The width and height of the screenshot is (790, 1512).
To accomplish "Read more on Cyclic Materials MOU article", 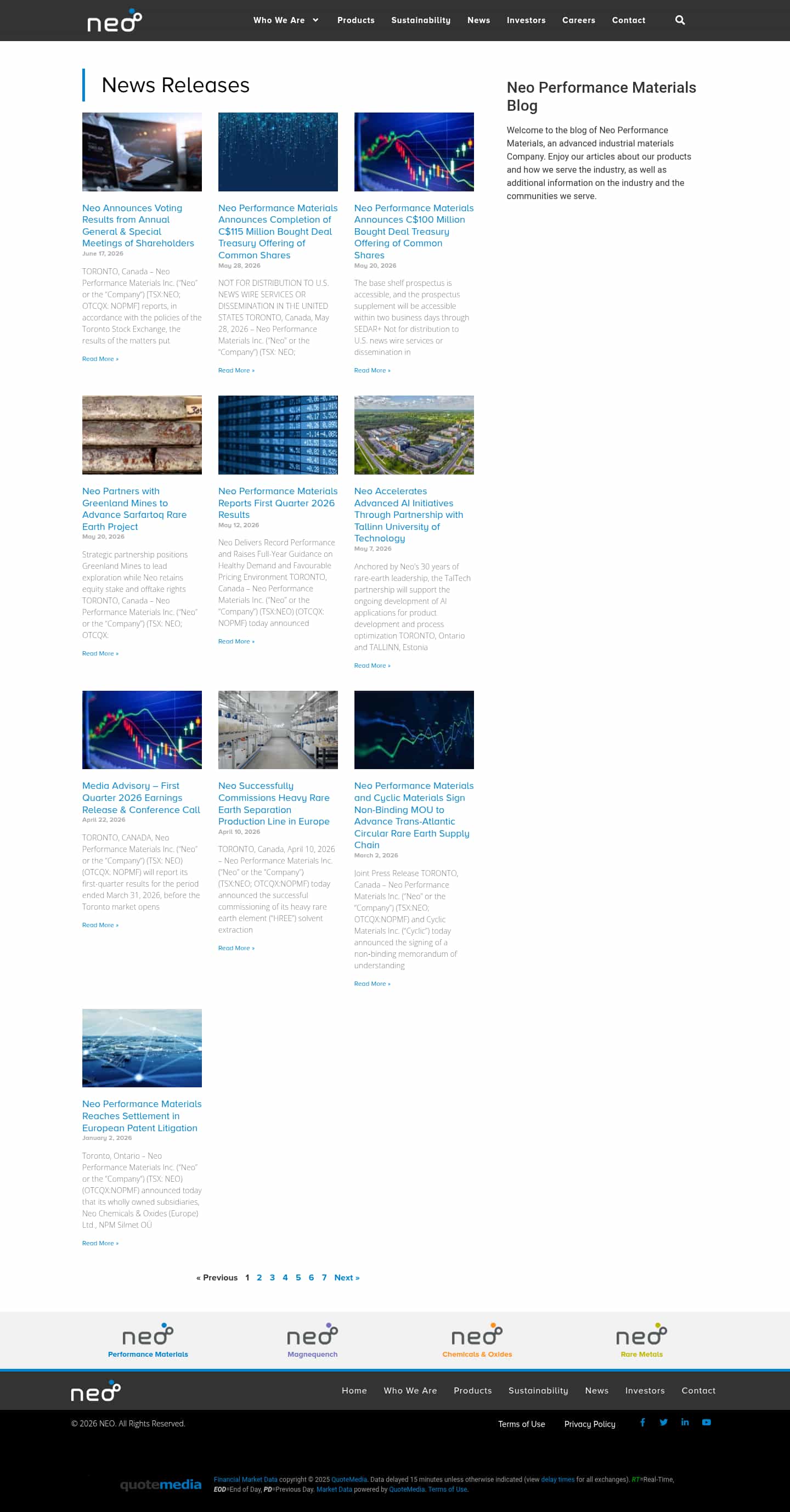I will 372,984.
